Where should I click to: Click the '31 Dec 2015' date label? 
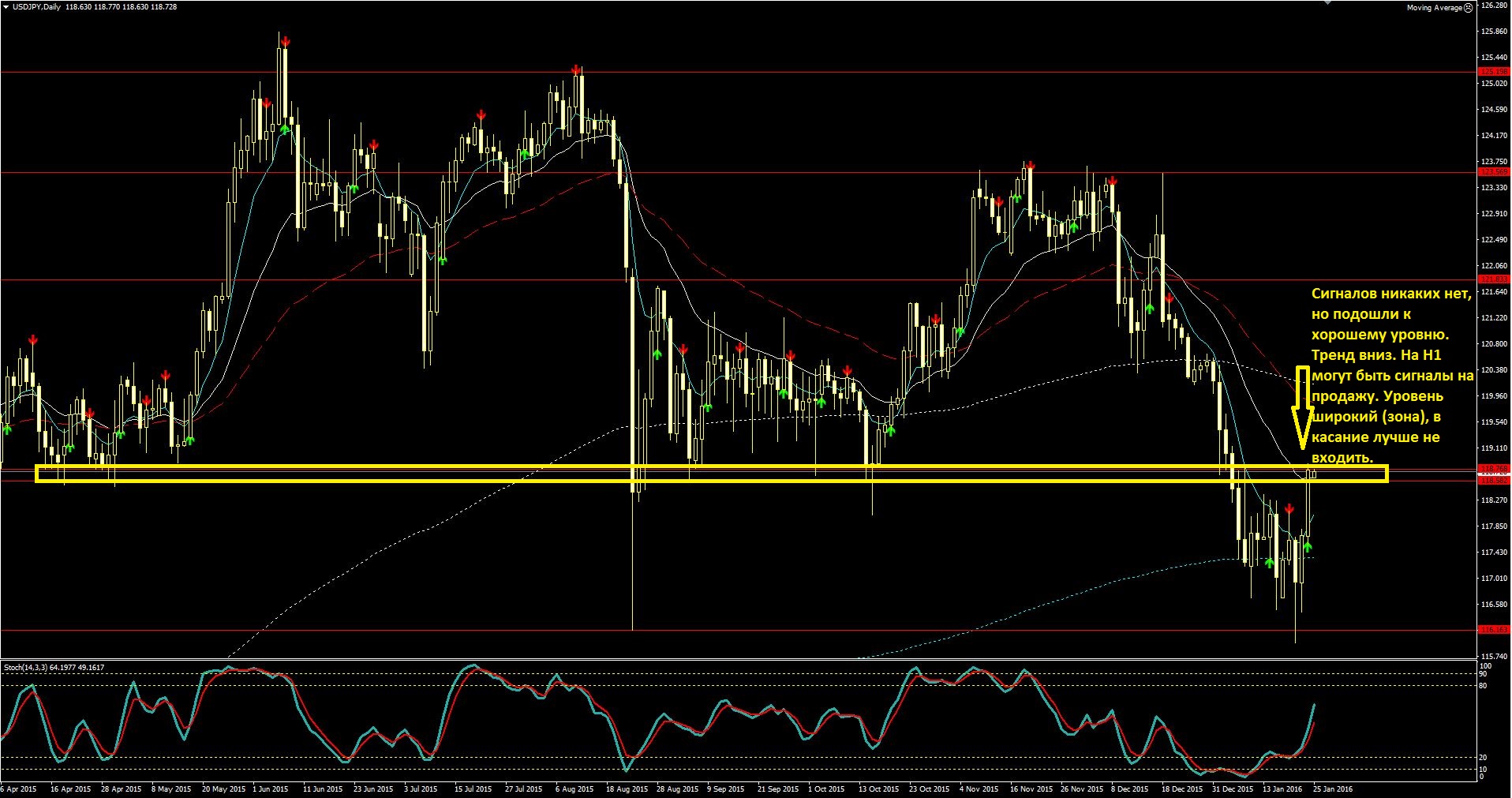pos(1233,789)
